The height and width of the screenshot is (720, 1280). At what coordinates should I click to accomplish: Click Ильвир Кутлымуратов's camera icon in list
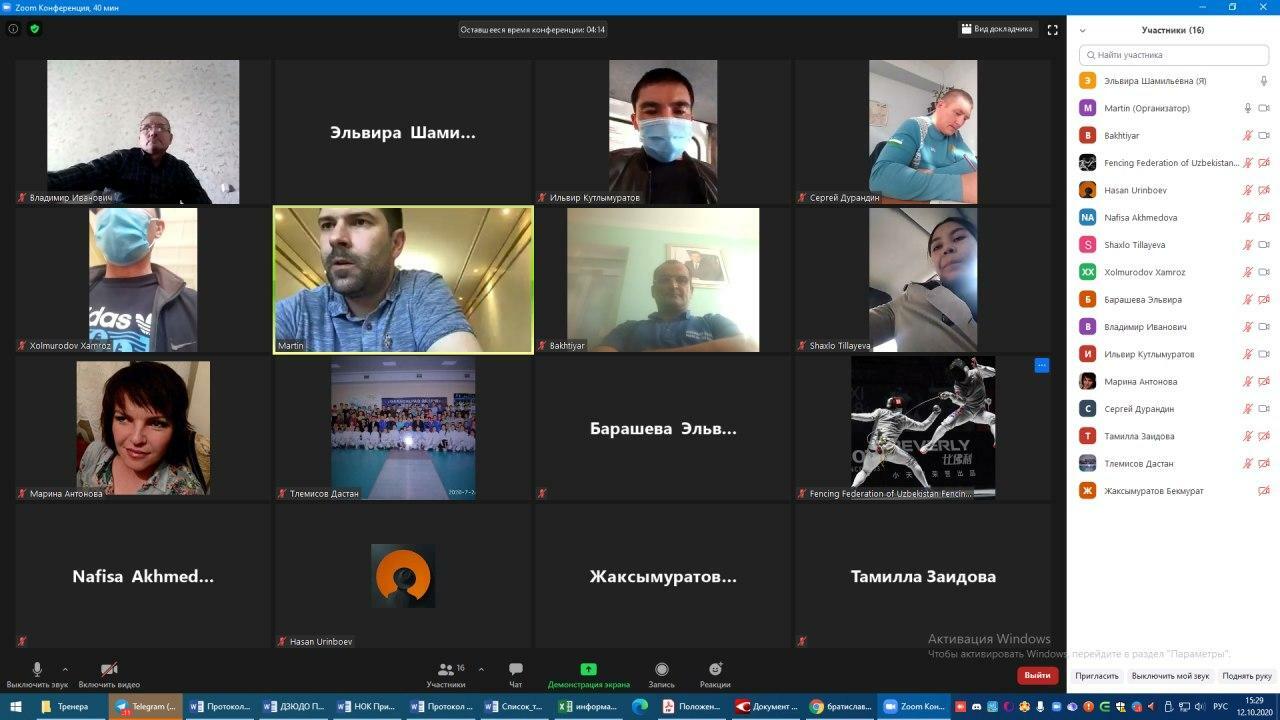tap(1264, 354)
